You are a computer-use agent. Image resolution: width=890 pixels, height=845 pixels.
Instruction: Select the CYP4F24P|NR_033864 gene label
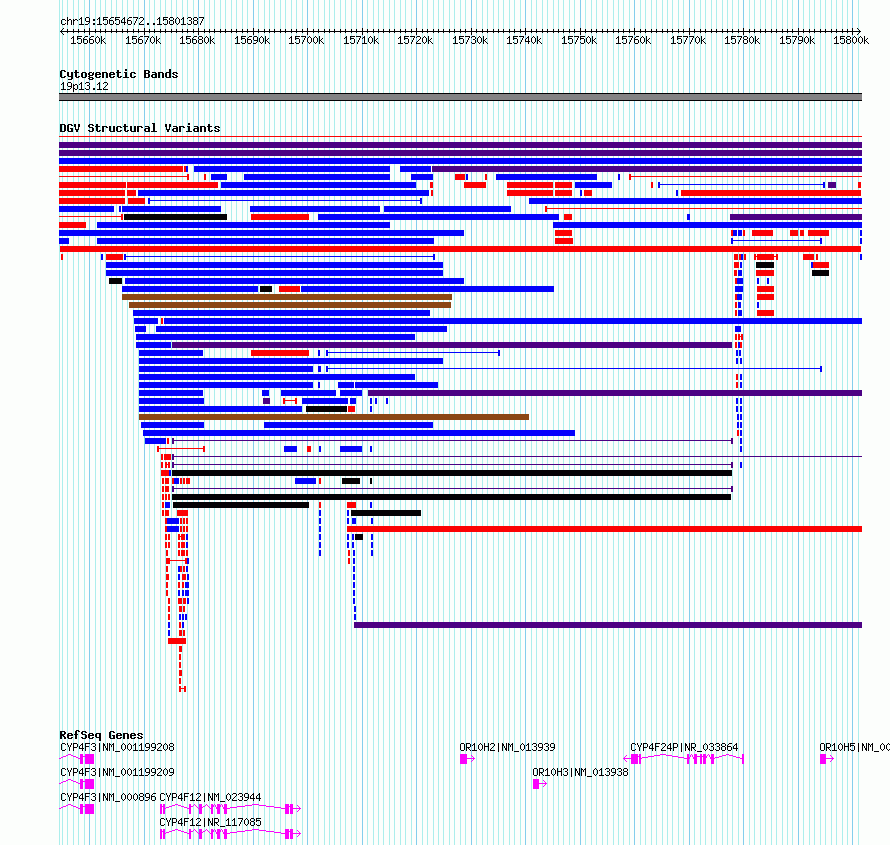pos(684,747)
